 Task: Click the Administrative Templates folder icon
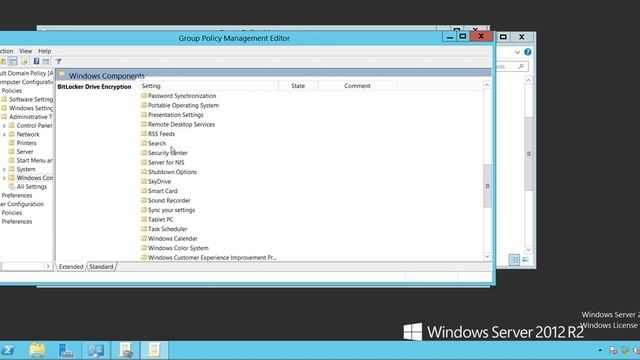4,117
